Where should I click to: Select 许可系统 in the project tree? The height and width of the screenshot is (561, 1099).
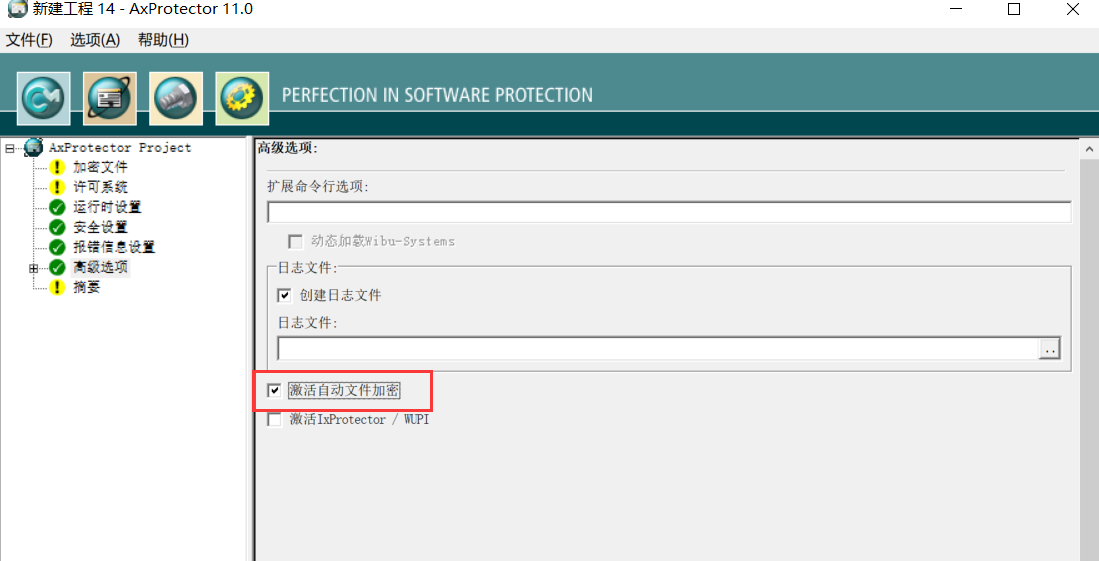click(x=100, y=187)
